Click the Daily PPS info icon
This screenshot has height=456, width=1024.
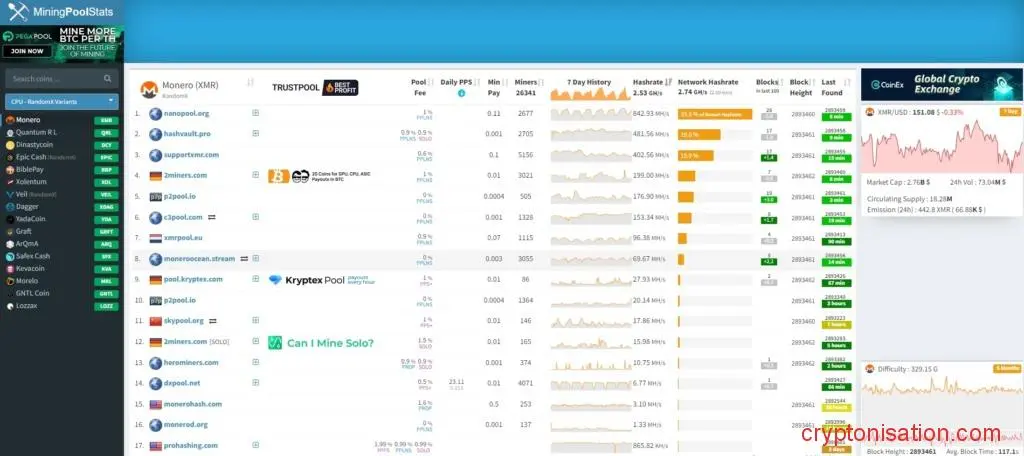[x=461, y=93]
